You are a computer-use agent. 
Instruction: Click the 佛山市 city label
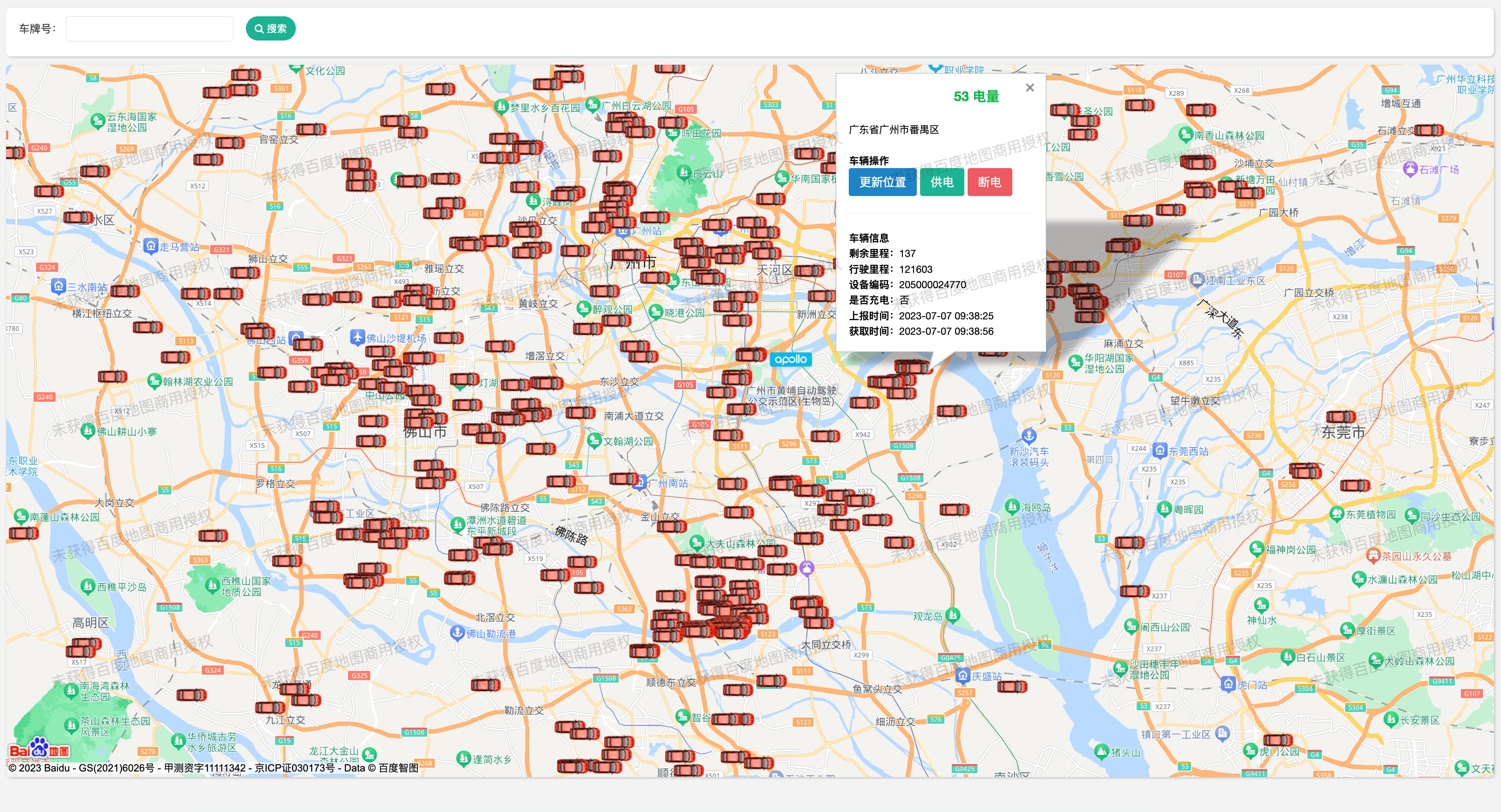click(425, 432)
